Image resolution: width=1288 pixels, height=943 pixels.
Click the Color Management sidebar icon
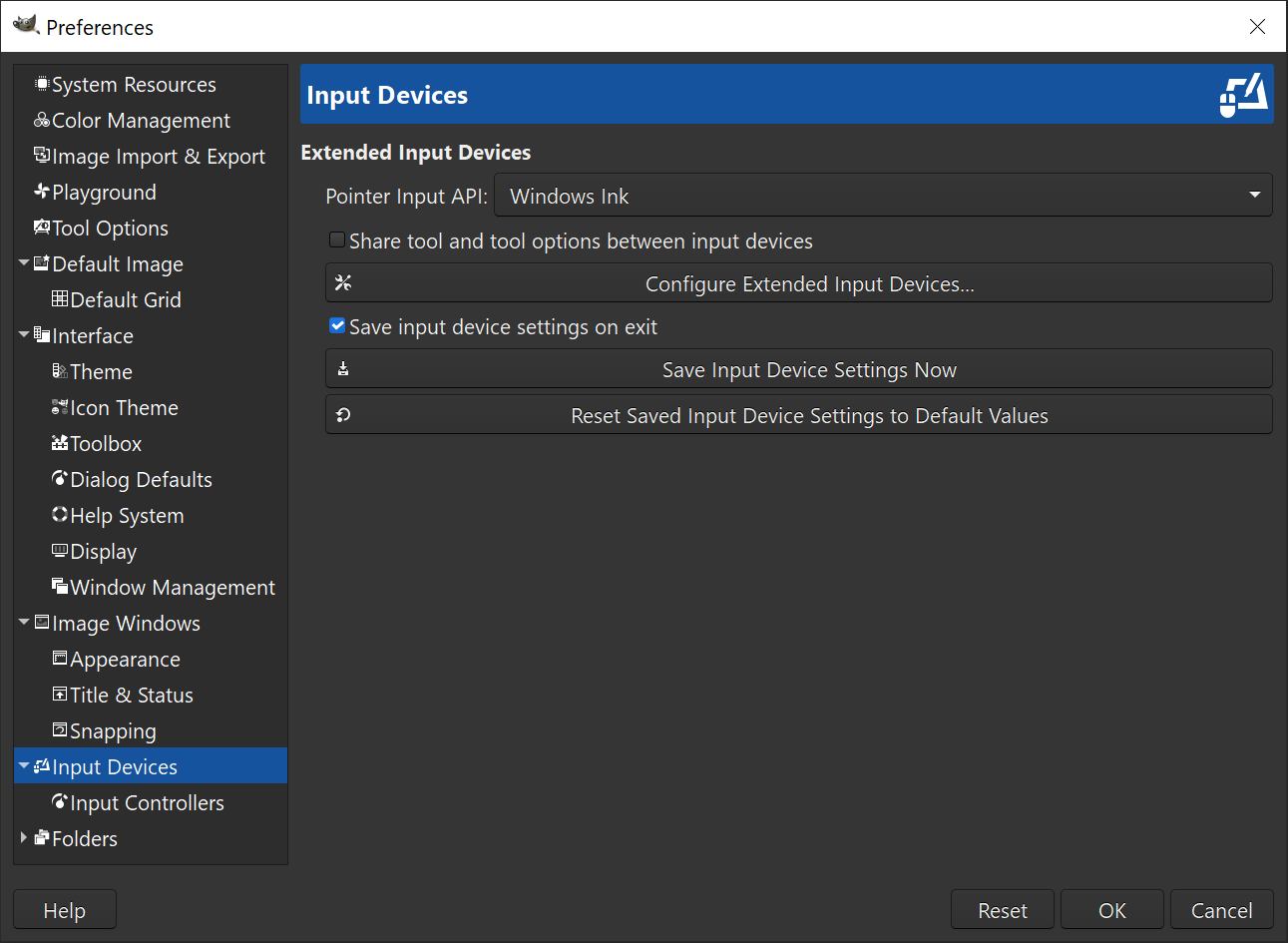(41, 120)
